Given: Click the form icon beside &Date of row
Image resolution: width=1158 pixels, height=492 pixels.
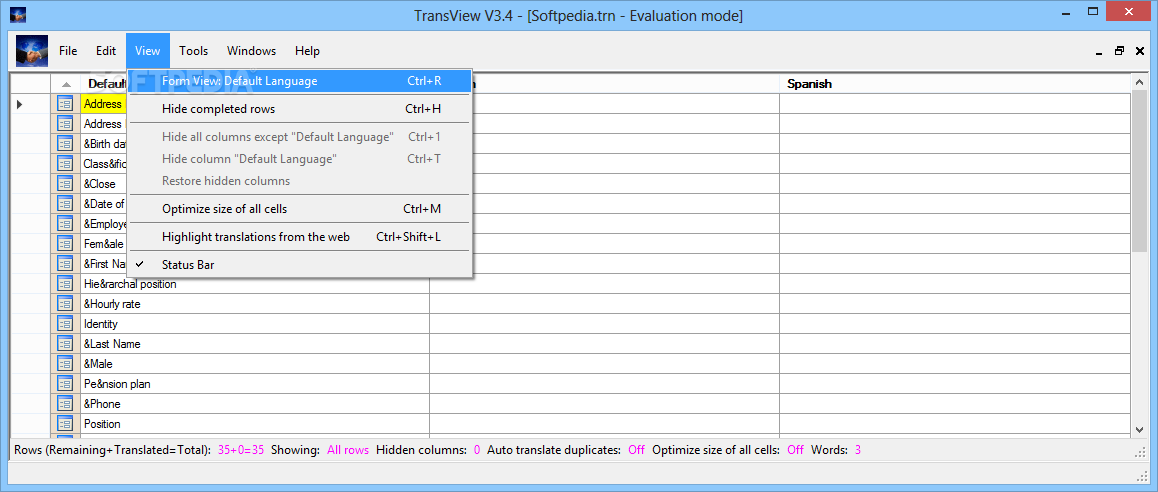Looking at the screenshot, I should (x=65, y=204).
